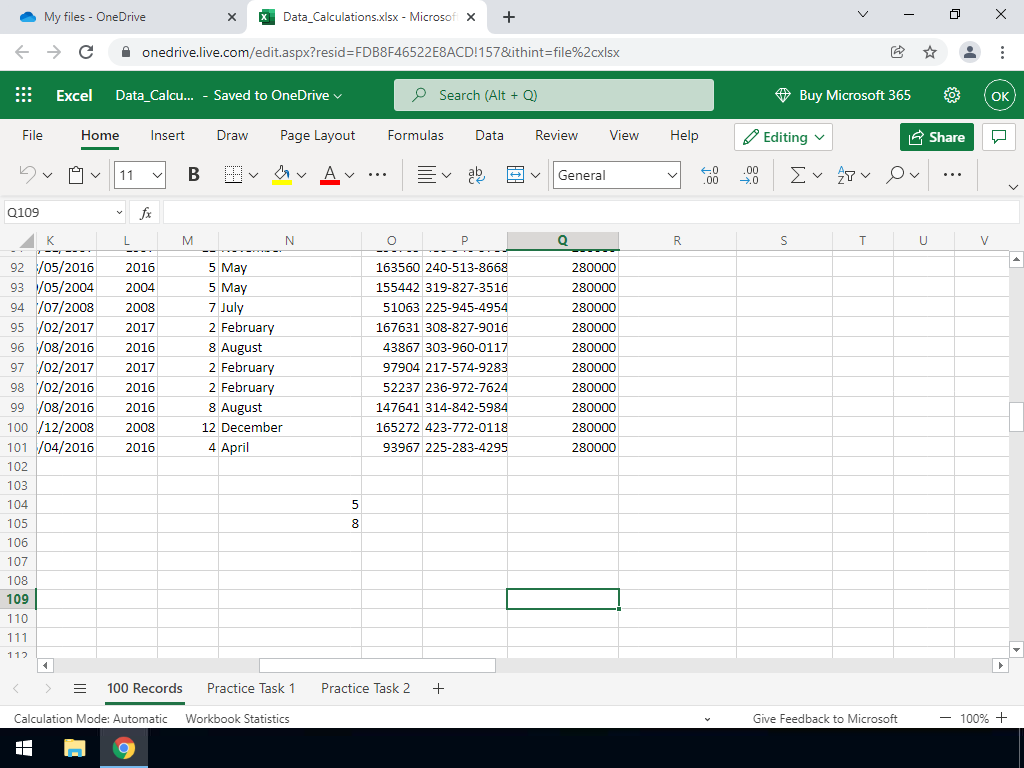Expand the Paste options dropdown arrow
Screen dimensions: 1024x768
pyautogui.click(x=95, y=175)
